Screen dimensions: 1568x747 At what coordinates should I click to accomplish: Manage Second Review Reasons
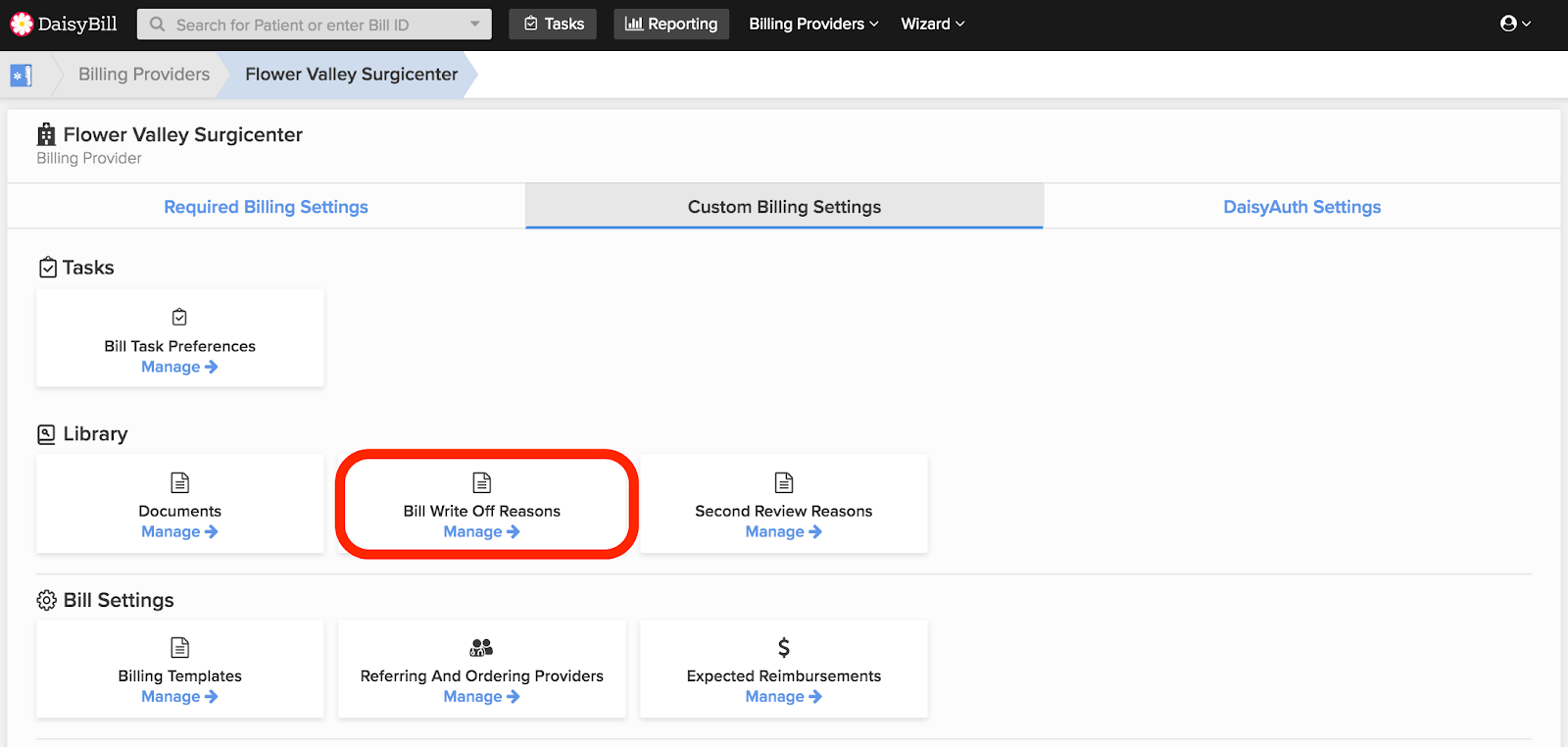pos(783,531)
